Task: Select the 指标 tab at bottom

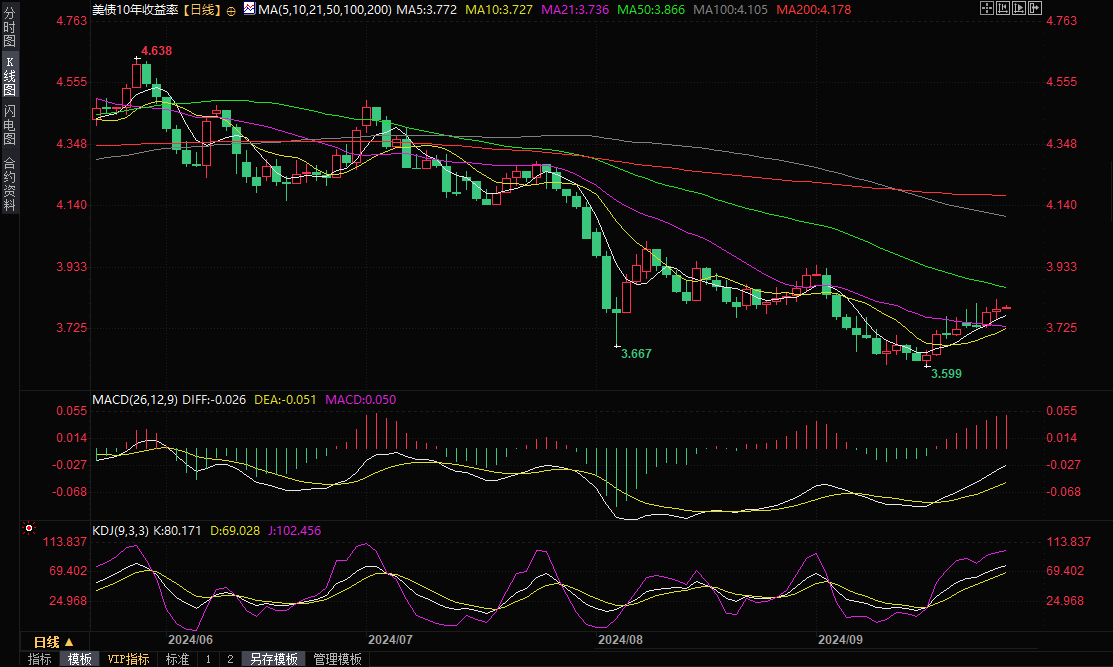Action: [x=40, y=659]
